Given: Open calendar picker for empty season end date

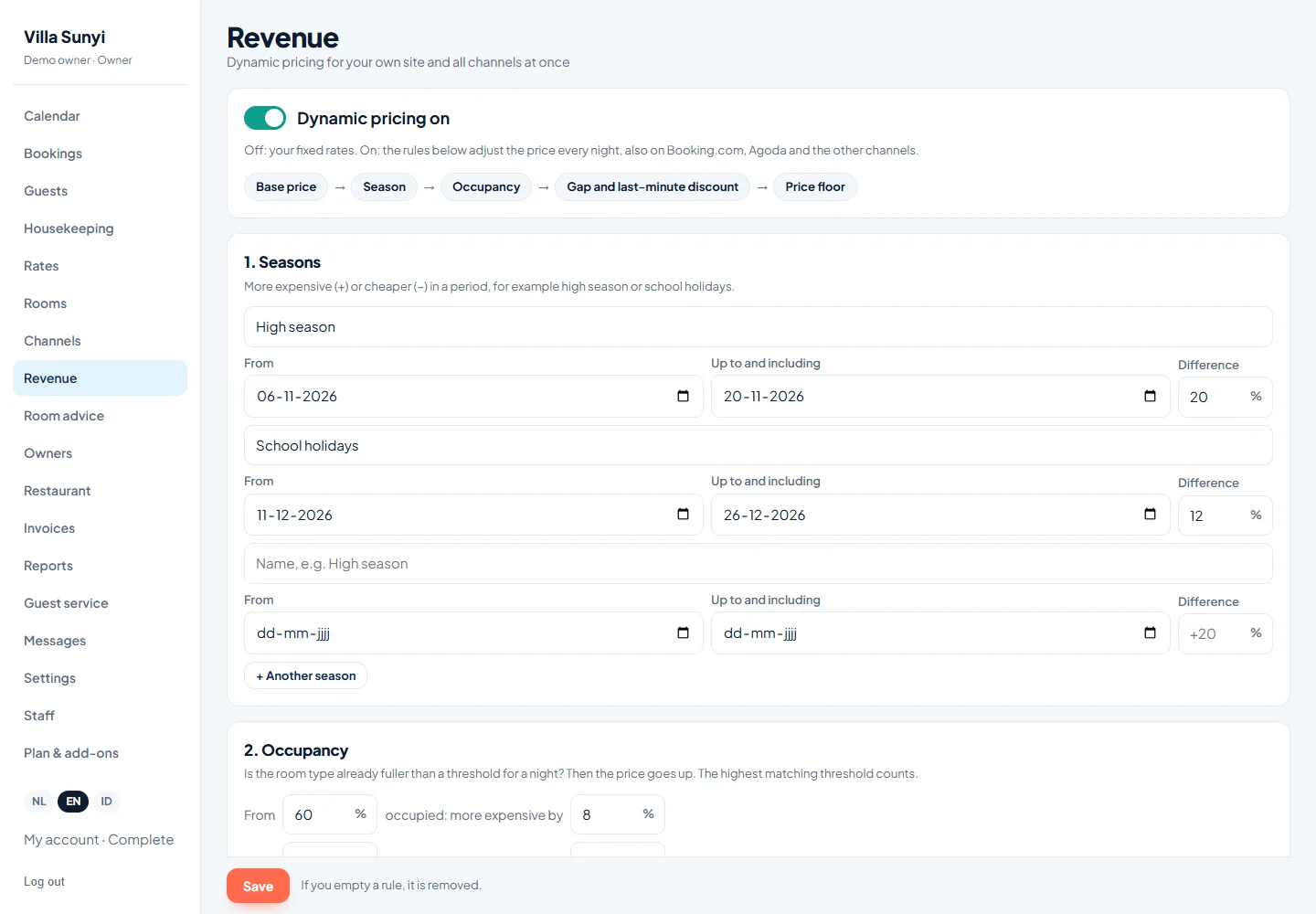Looking at the screenshot, I should click(x=1150, y=633).
